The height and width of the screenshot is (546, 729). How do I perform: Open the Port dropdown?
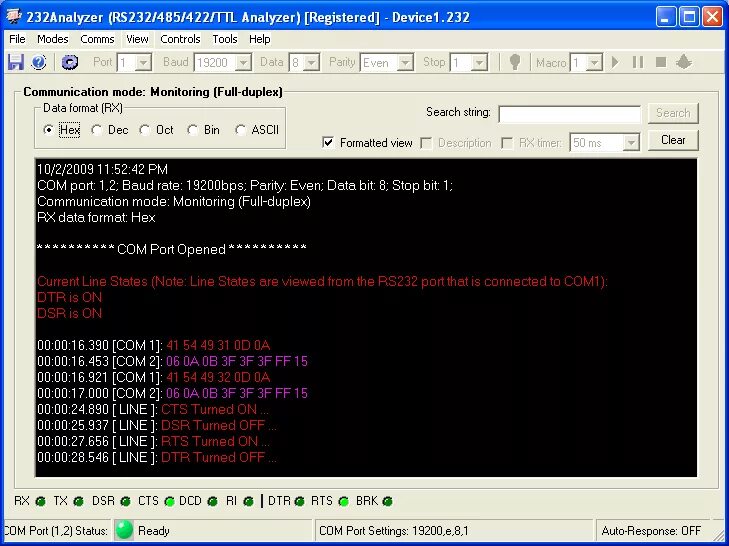click(x=144, y=62)
